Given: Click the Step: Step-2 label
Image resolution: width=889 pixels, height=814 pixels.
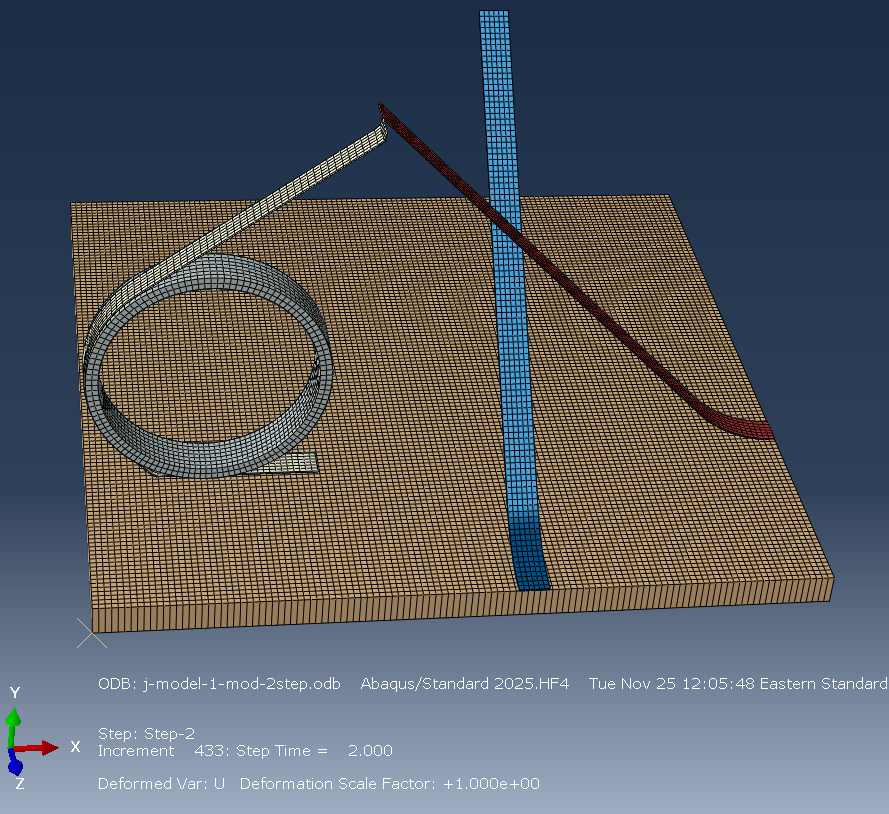Looking at the screenshot, I should [x=146, y=733].
